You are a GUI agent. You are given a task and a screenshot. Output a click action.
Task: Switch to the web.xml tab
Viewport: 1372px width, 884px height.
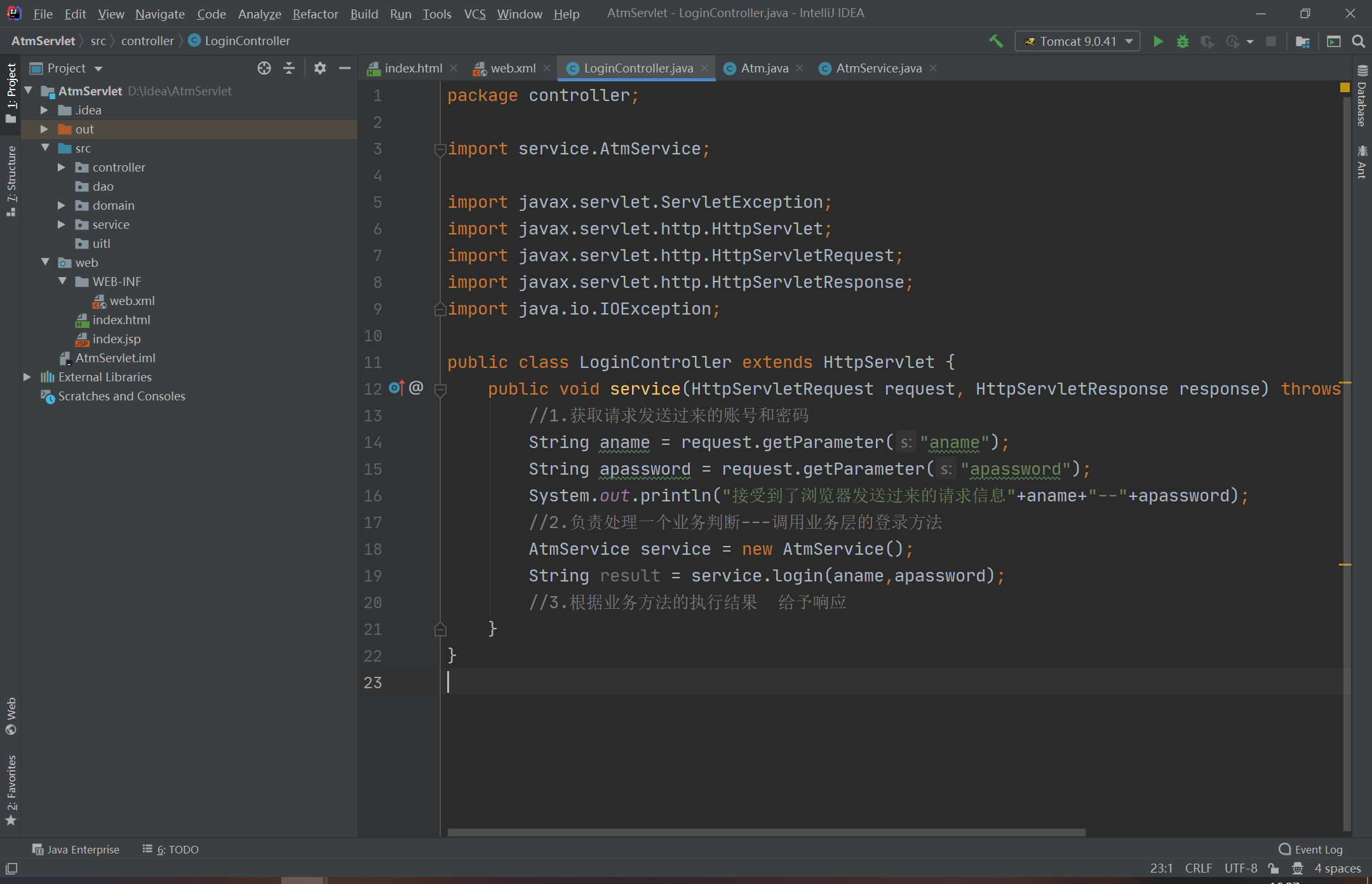click(513, 68)
